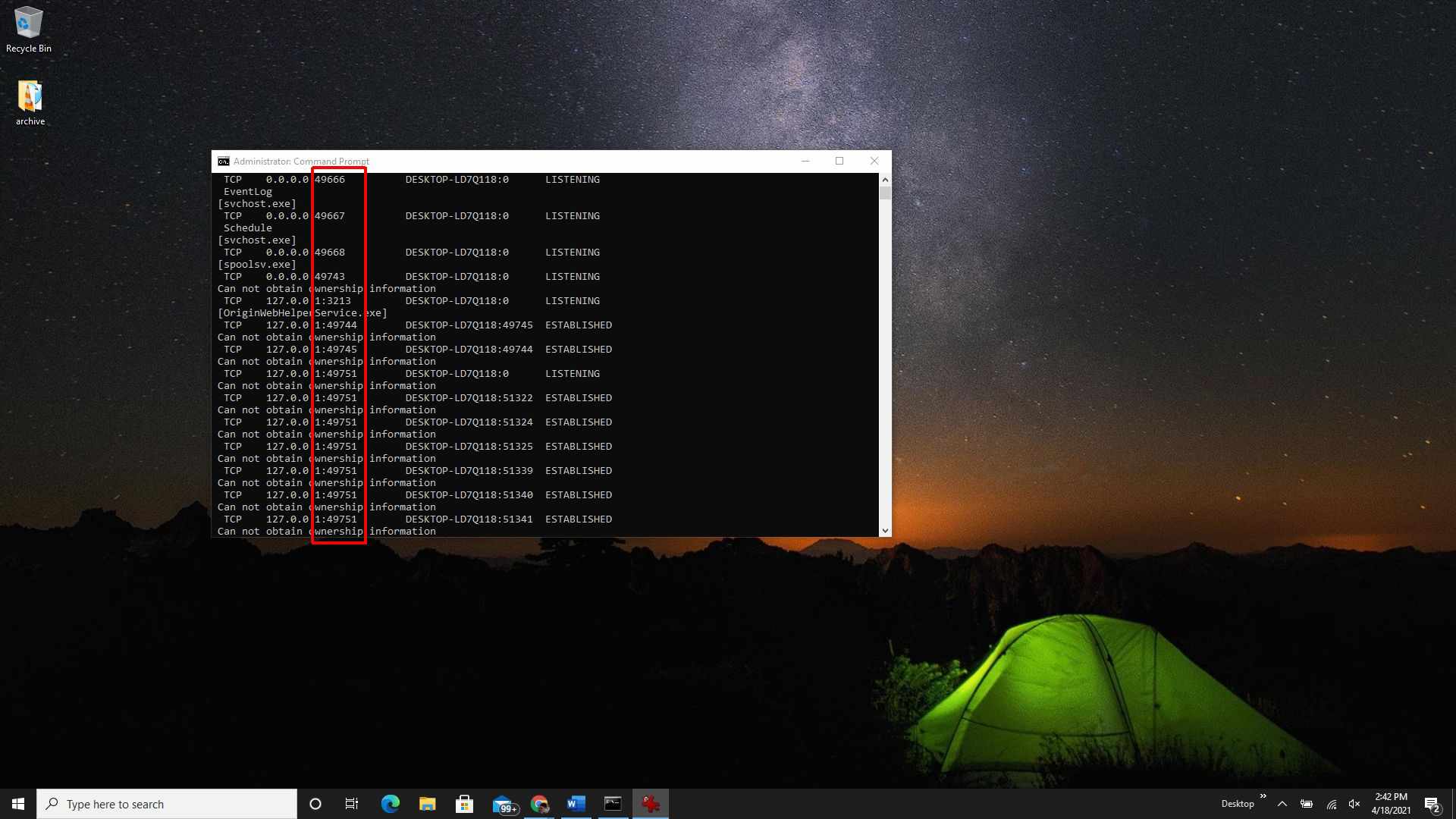The height and width of the screenshot is (819, 1456).
Task: Click the Microsoft Store icon
Action: 464,804
